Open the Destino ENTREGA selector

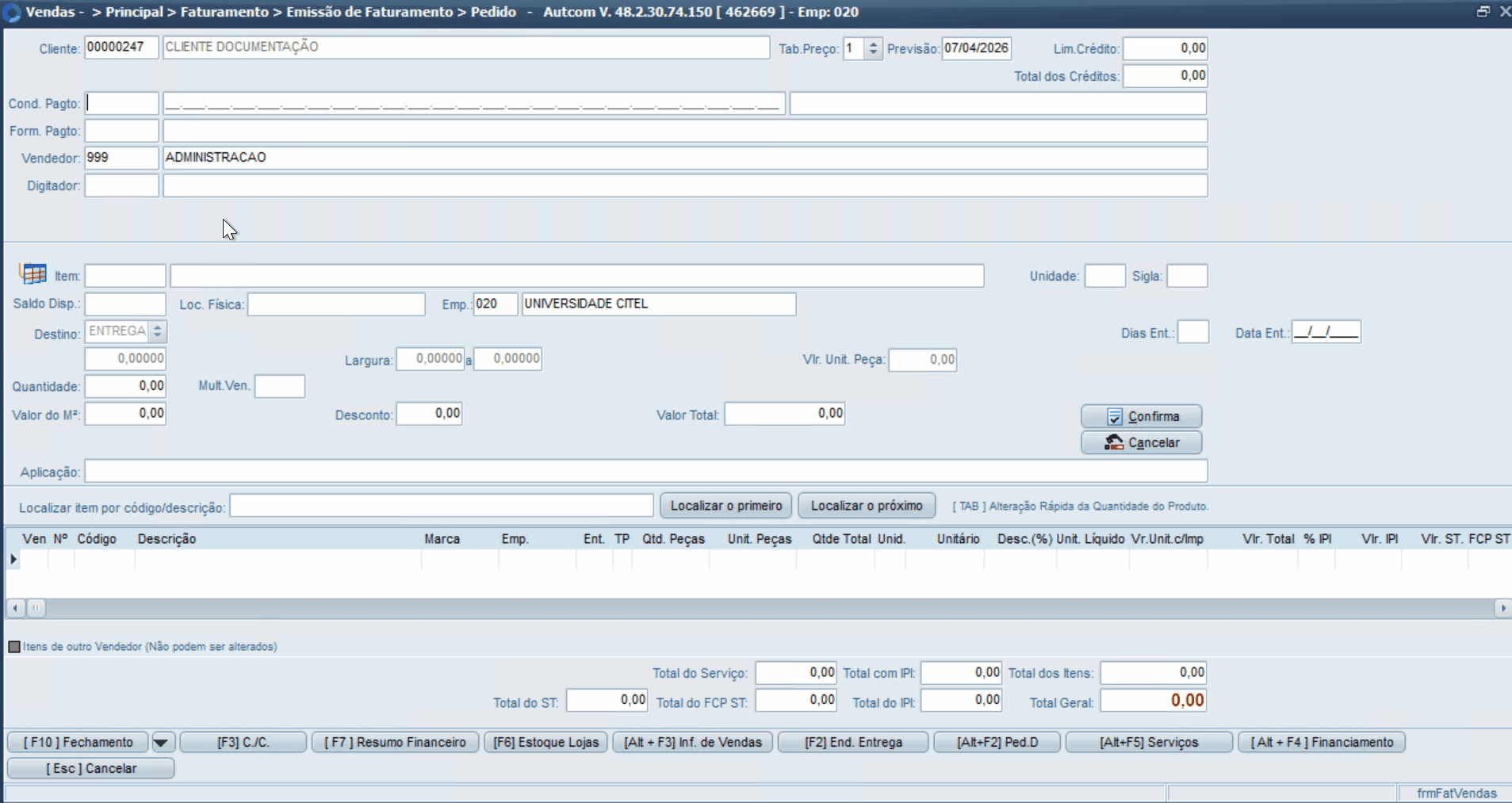(158, 331)
